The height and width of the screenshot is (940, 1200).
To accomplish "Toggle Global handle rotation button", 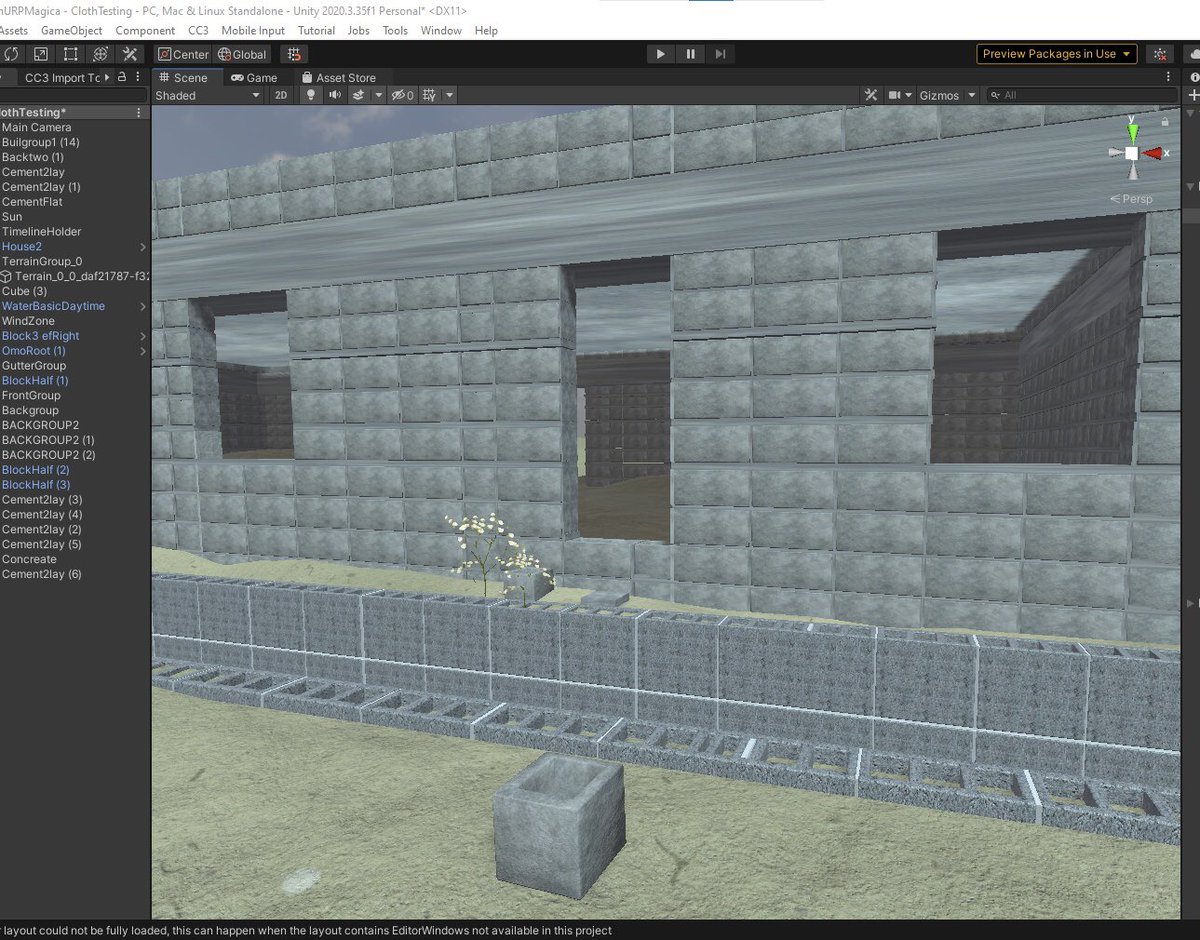I will (242, 55).
